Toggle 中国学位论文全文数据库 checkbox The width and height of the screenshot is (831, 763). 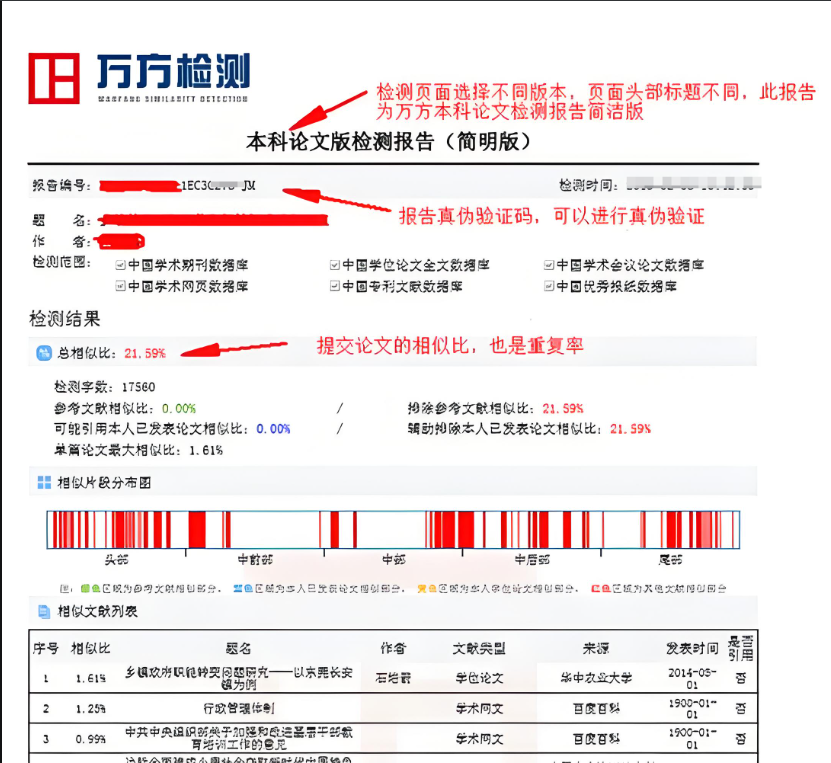click(x=334, y=264)
